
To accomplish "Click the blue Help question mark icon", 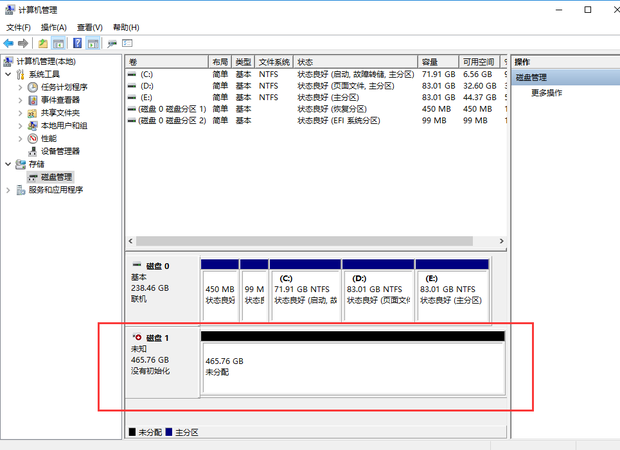I will tap(77, 44).
